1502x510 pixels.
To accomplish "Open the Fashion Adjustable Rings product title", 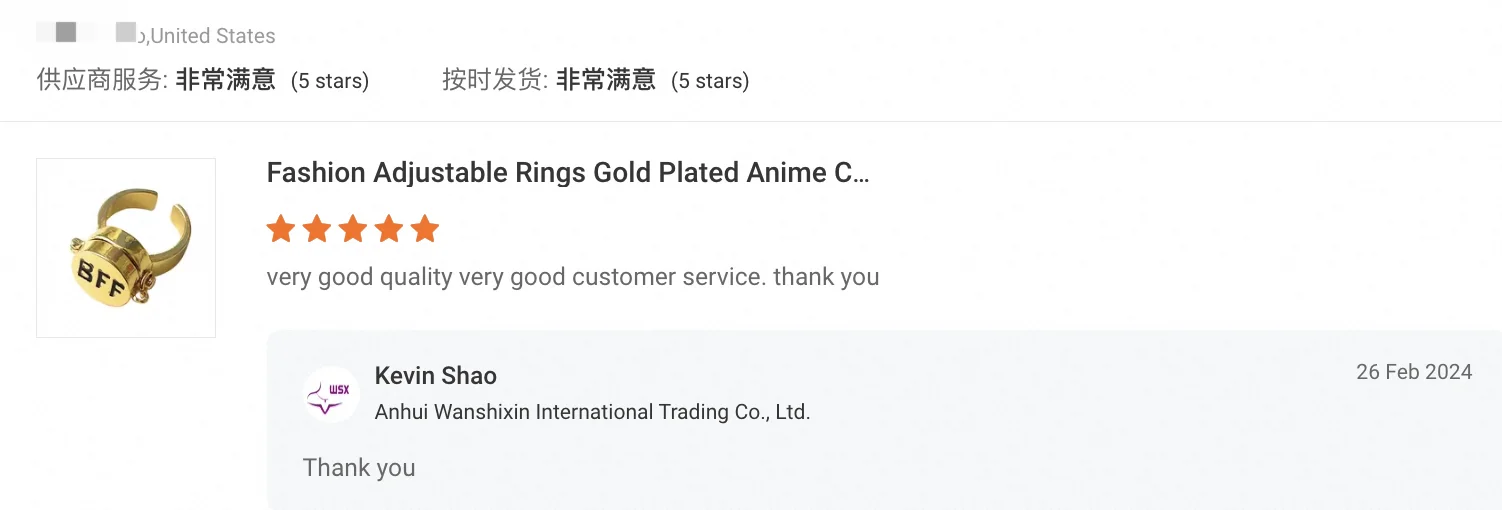I will 568,173.
